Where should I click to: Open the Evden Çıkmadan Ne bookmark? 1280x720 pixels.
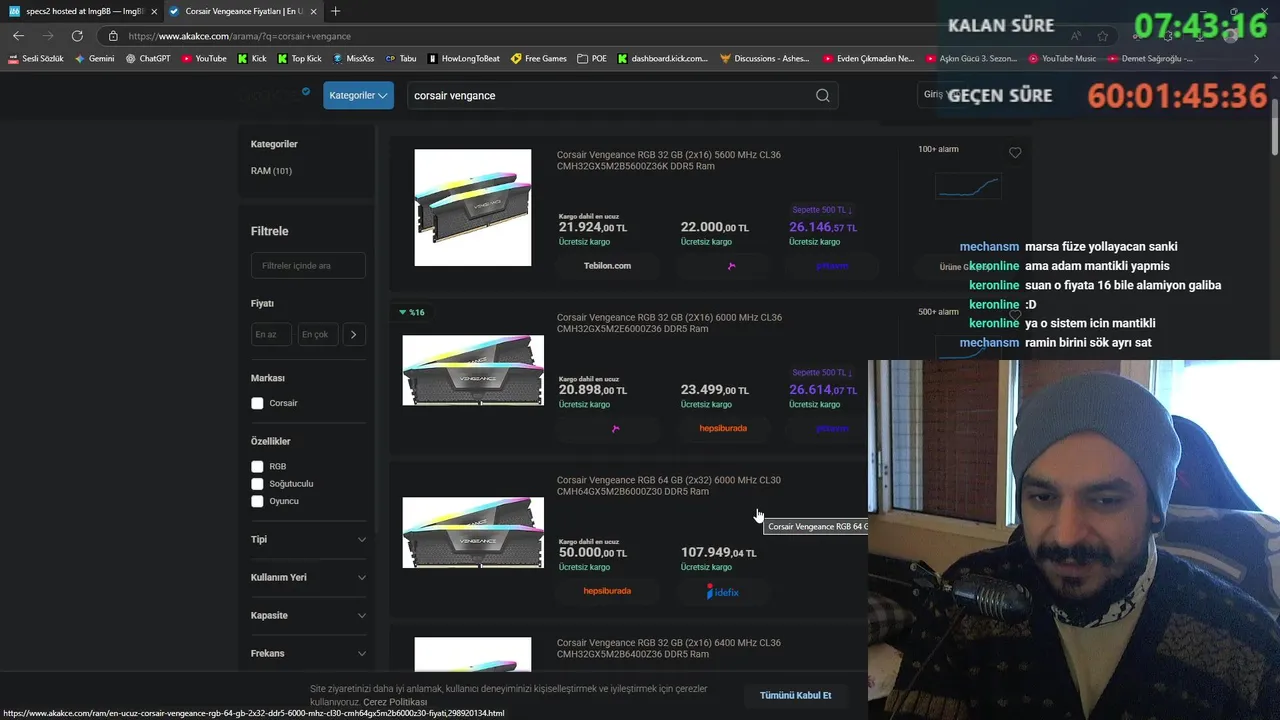point(868,58)
